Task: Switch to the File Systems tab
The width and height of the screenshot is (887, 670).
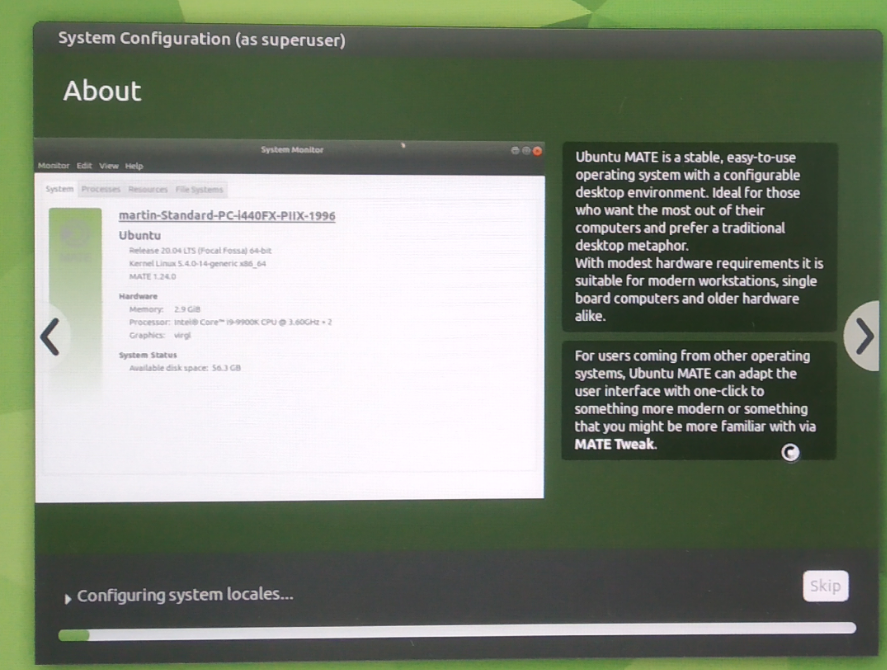Action: pos(199,189)
